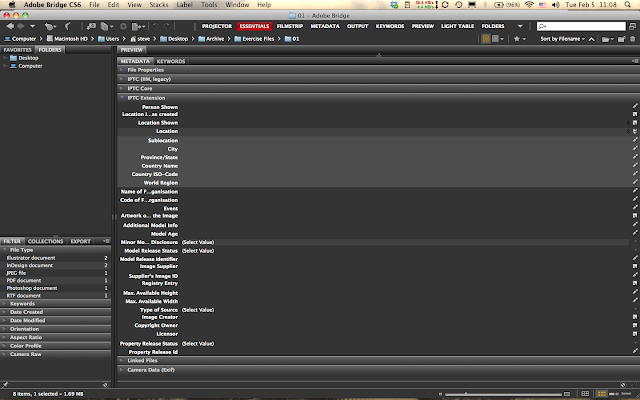Open the Collections panel tab
Viewport: 640px width, 400px height.
point(45,241)
